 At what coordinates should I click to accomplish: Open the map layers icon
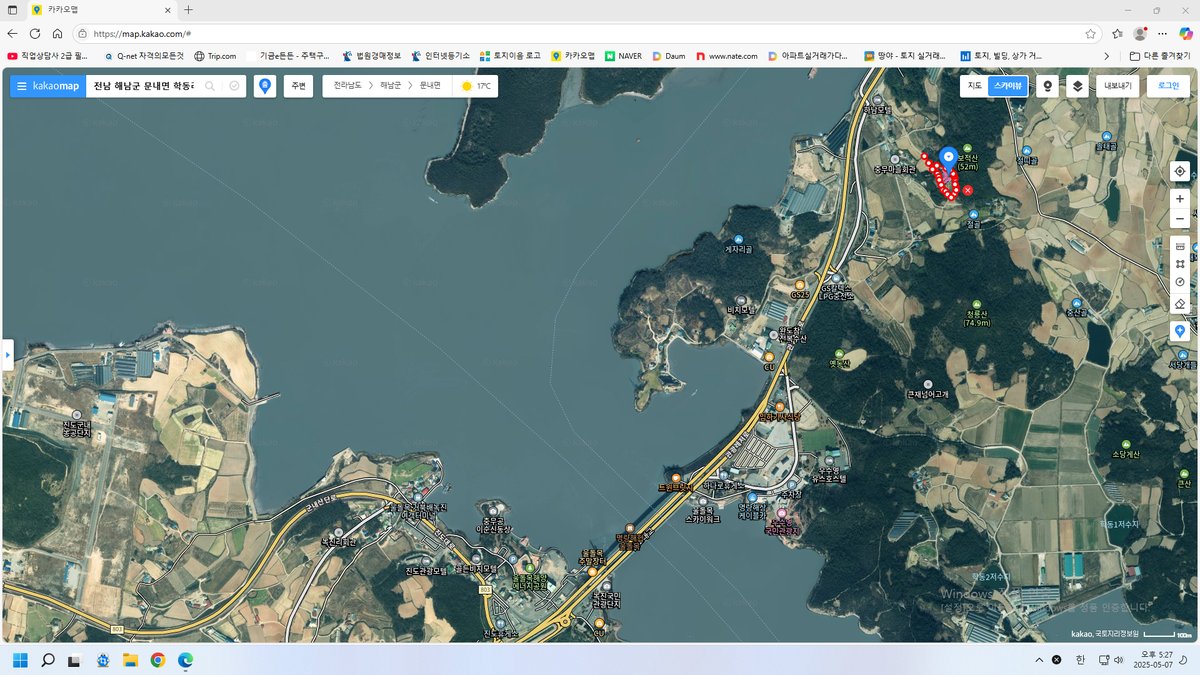click(1077, 86)
